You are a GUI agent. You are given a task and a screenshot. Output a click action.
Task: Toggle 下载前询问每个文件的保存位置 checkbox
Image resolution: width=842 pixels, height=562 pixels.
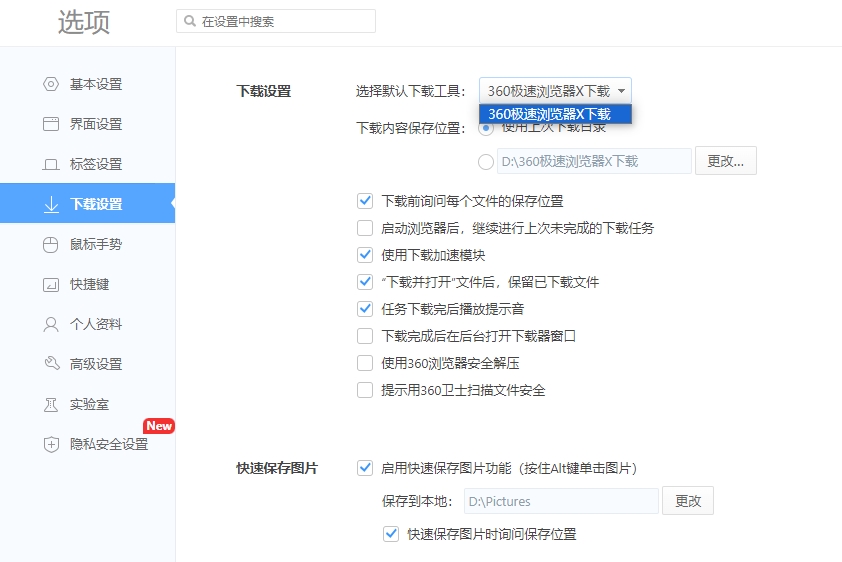tap(365, 201)
